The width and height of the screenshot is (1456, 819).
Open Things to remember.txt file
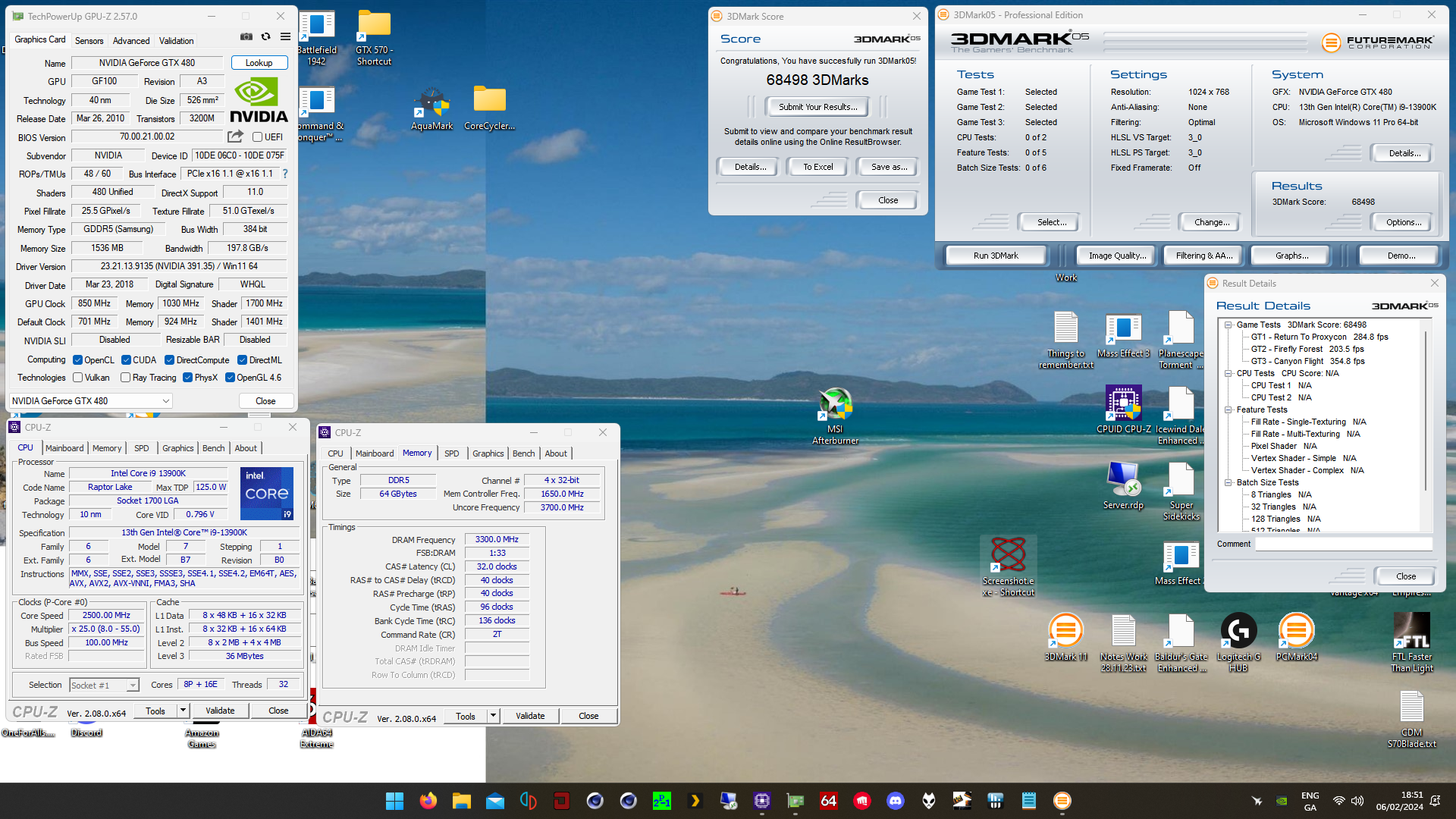coord(1065,340)
